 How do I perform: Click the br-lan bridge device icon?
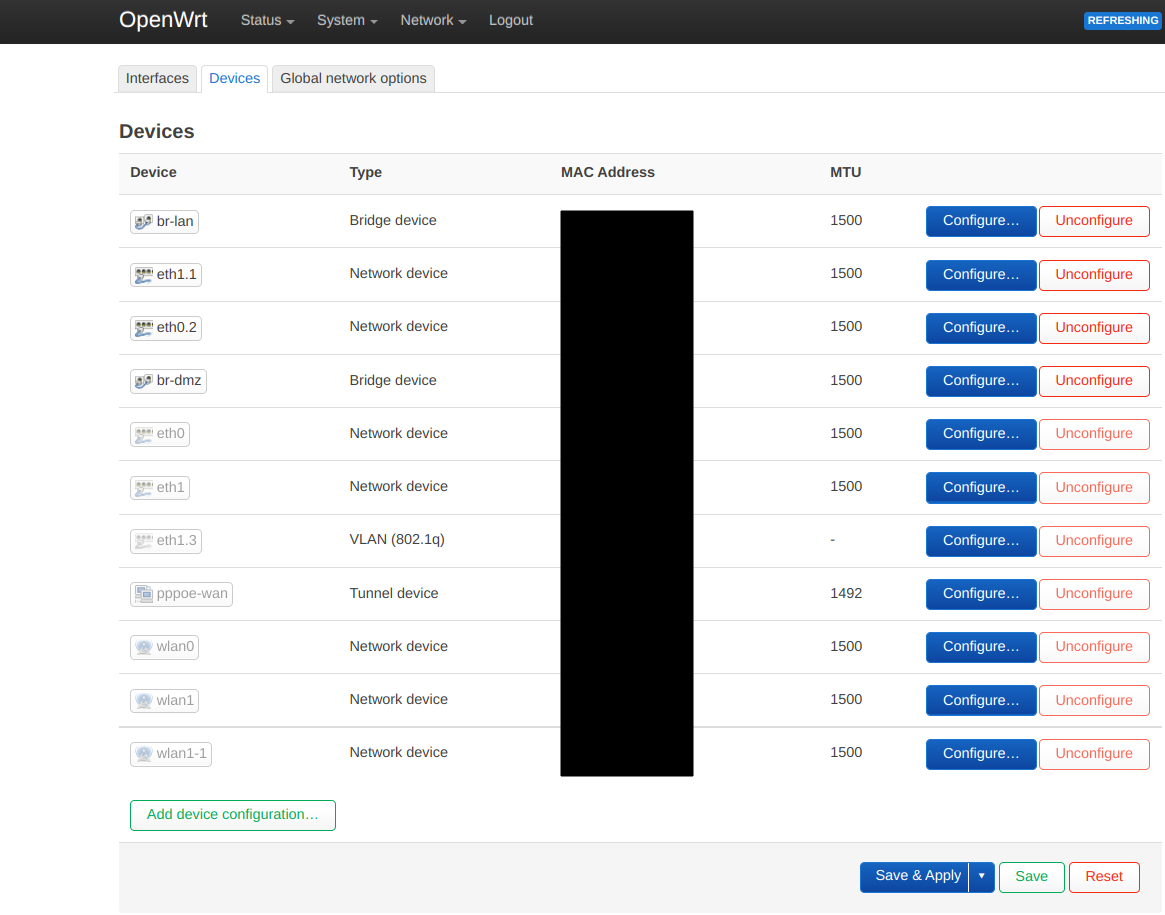(141, 222)
